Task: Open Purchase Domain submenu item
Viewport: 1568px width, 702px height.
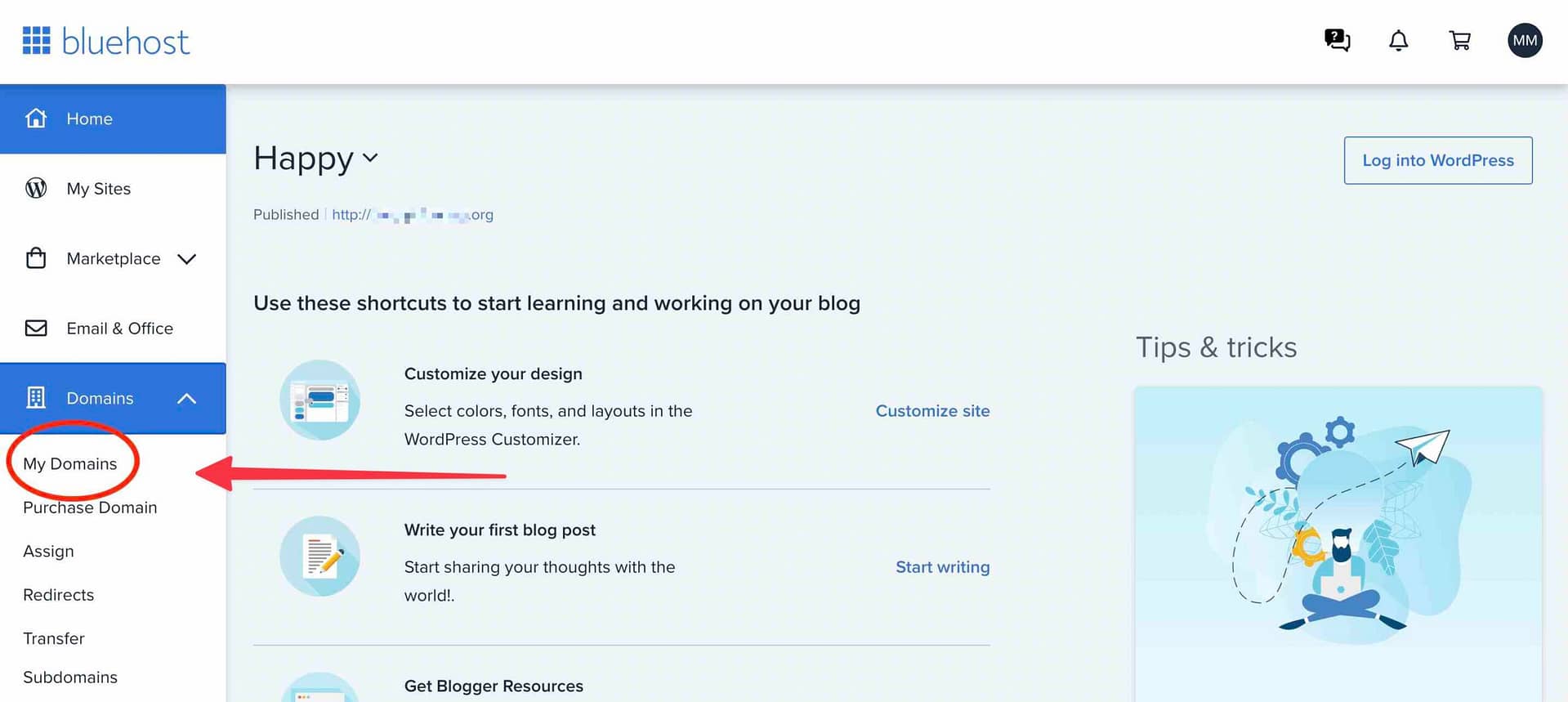Action: click(x=90, y=507)
